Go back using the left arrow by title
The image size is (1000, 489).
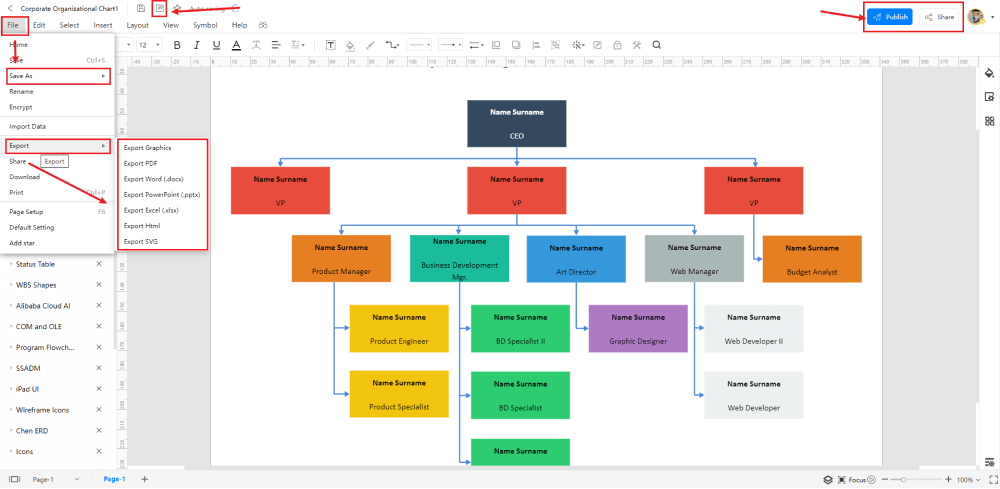coord(10,9)
